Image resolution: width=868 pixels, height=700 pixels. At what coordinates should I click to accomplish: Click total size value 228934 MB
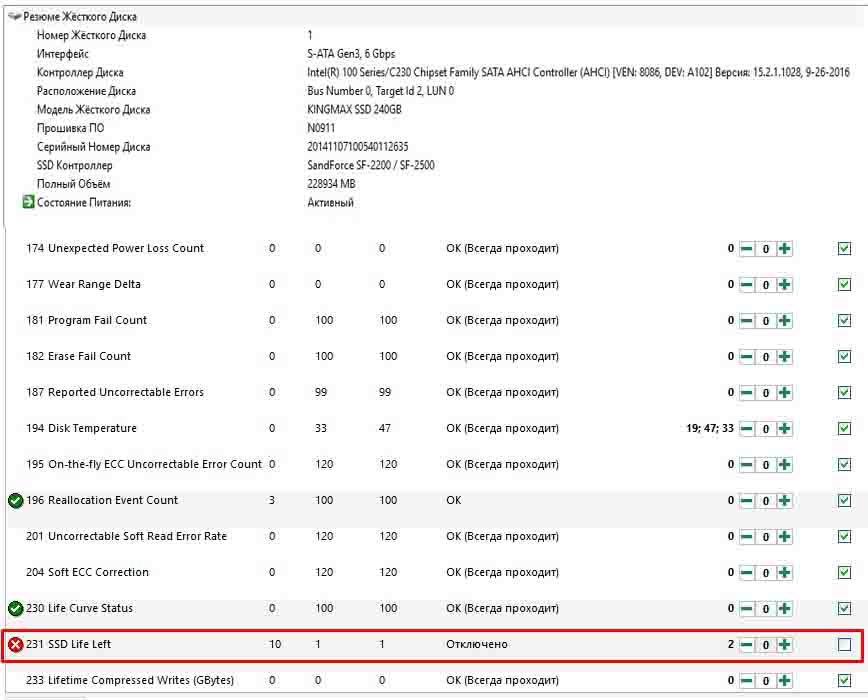(x=332, y=184)
